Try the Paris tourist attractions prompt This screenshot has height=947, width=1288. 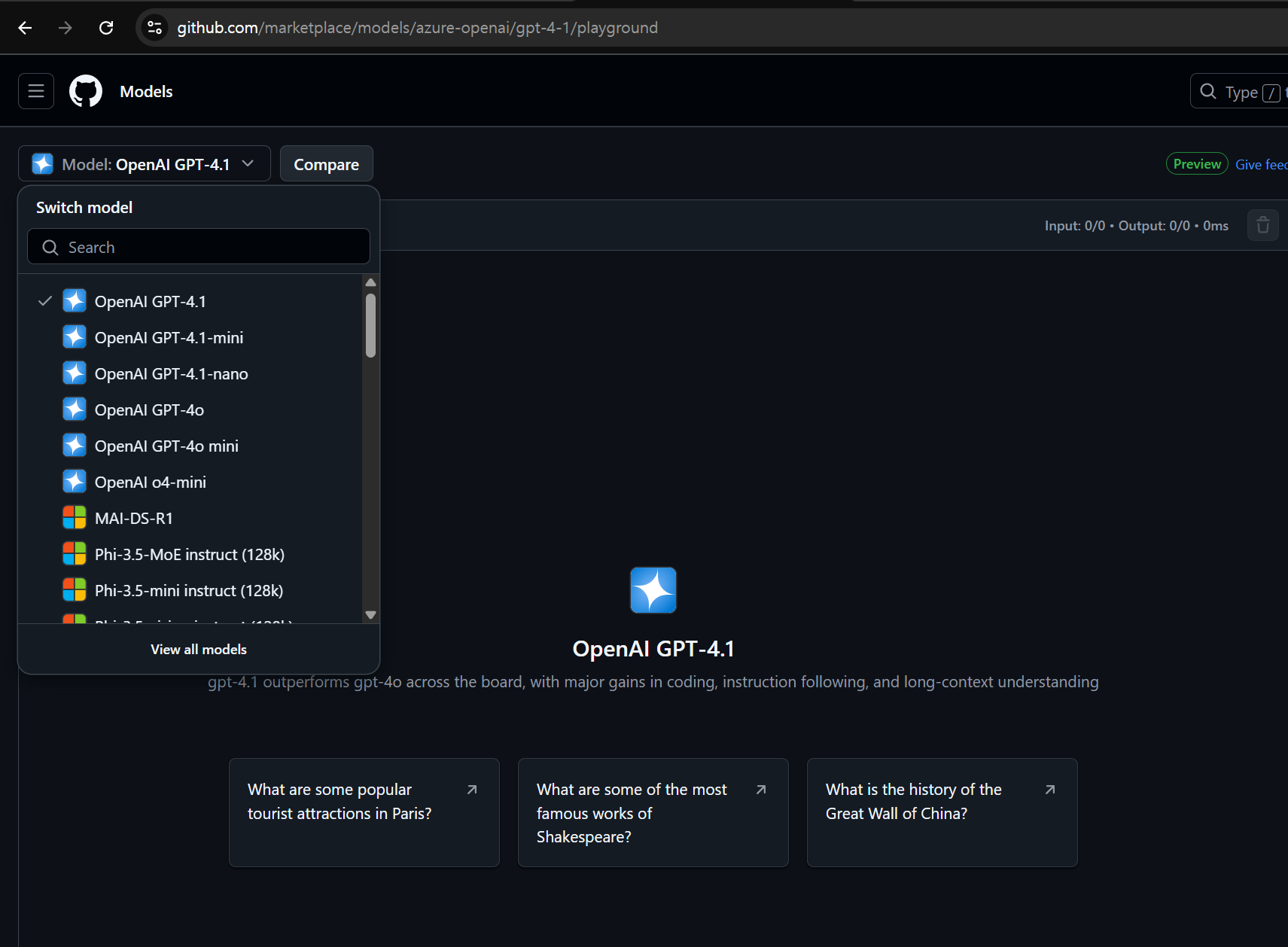364,812
